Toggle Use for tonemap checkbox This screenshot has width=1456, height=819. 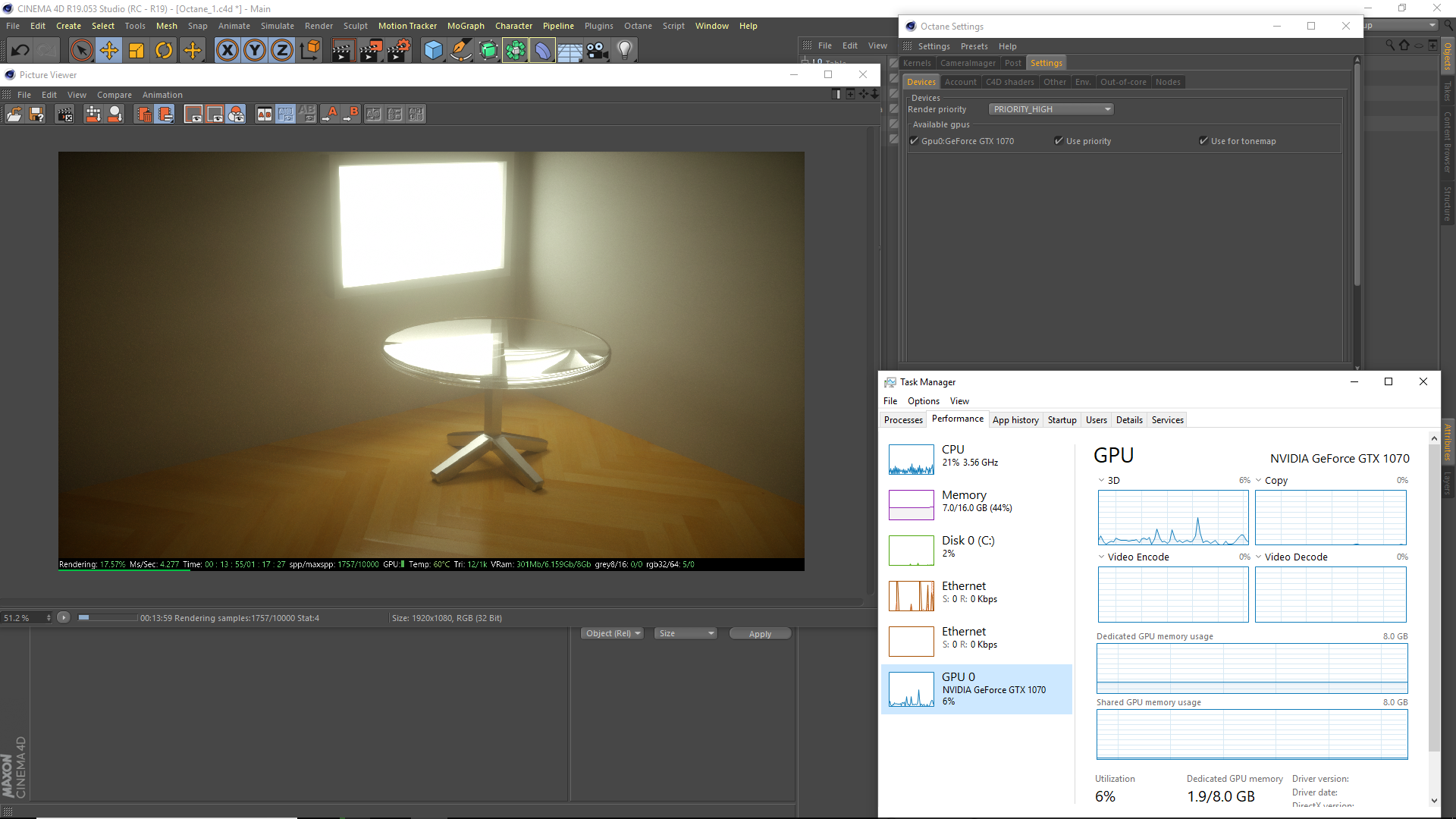[x=1203, y=141]
